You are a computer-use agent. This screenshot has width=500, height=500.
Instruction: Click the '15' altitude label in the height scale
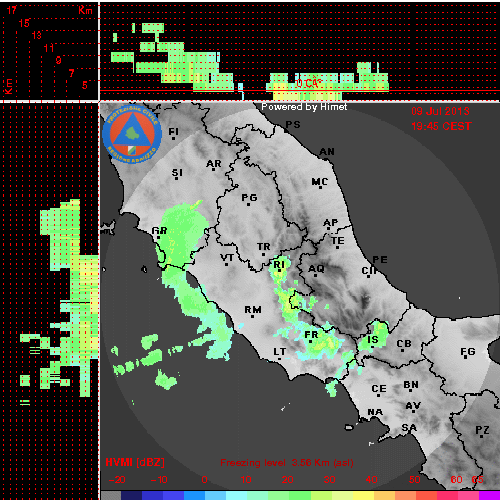pyautogui.click(x=24, y=23)
